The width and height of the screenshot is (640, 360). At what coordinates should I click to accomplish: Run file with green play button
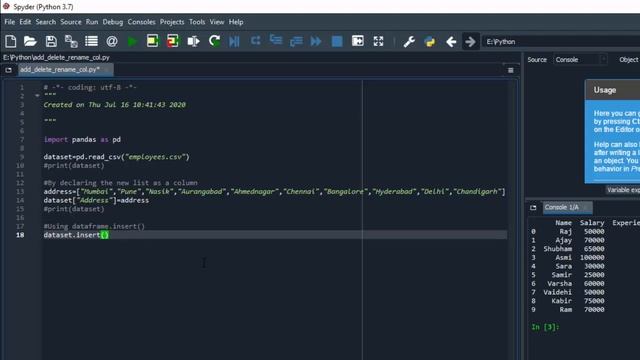point(132,41)
